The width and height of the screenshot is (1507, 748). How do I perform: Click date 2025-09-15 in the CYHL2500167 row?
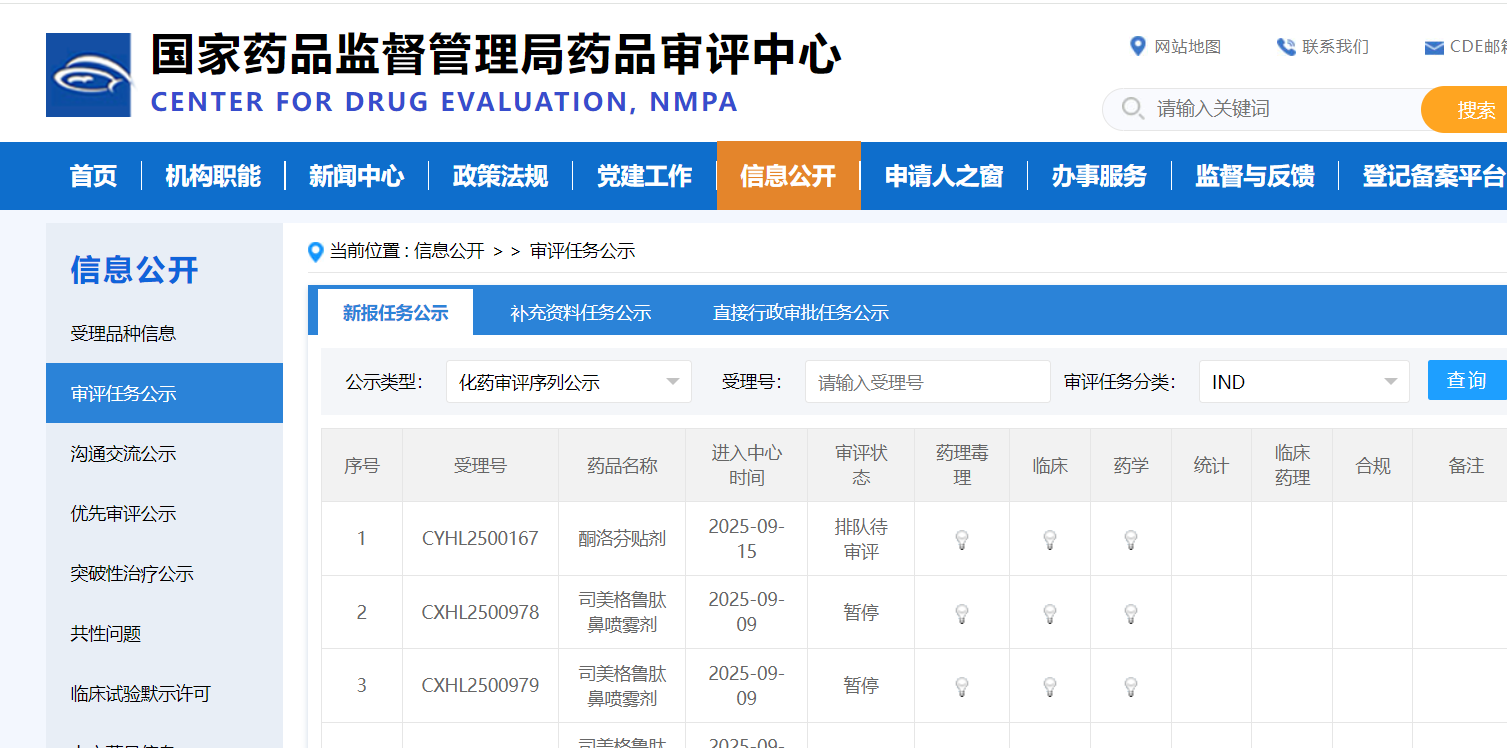click(747, 539)
